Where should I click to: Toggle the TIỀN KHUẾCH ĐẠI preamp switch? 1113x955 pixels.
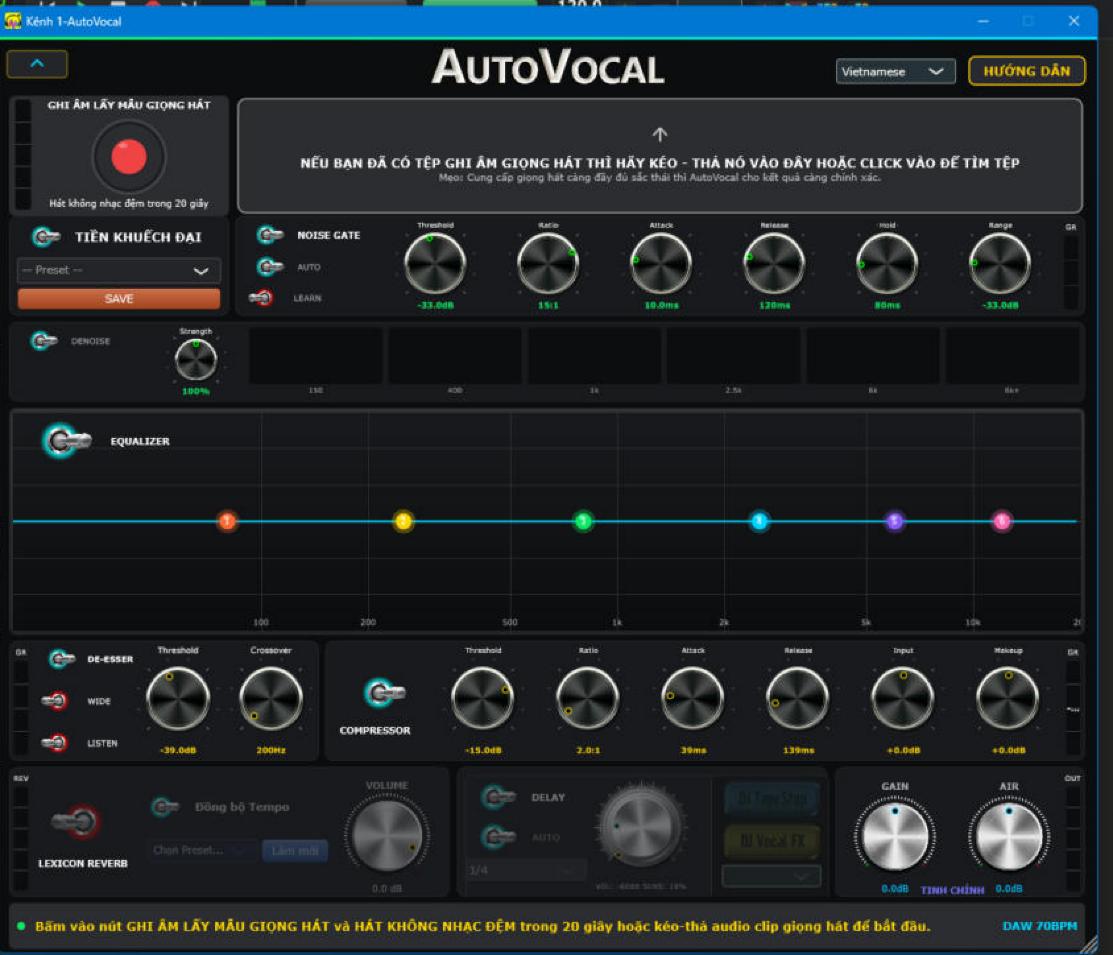click(46, 236)
